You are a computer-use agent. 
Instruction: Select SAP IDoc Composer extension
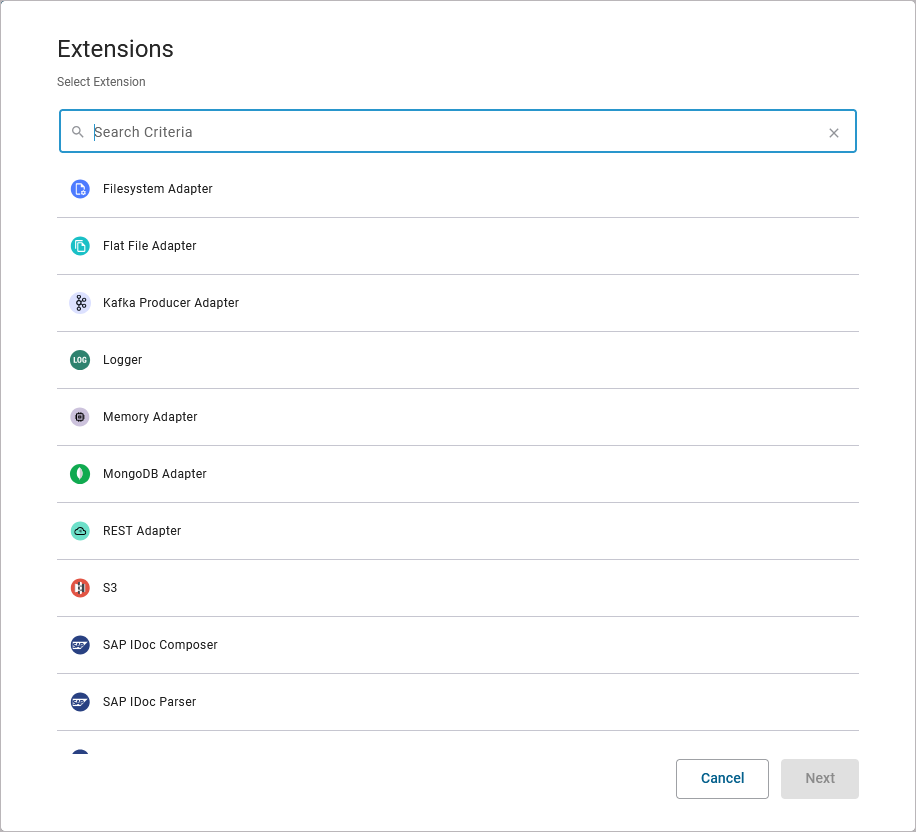coord(160,645)
